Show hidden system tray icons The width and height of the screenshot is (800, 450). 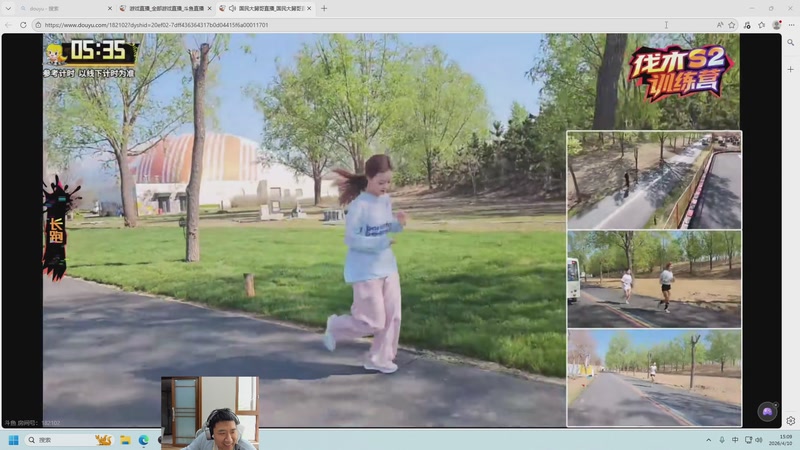click(708, 440)
